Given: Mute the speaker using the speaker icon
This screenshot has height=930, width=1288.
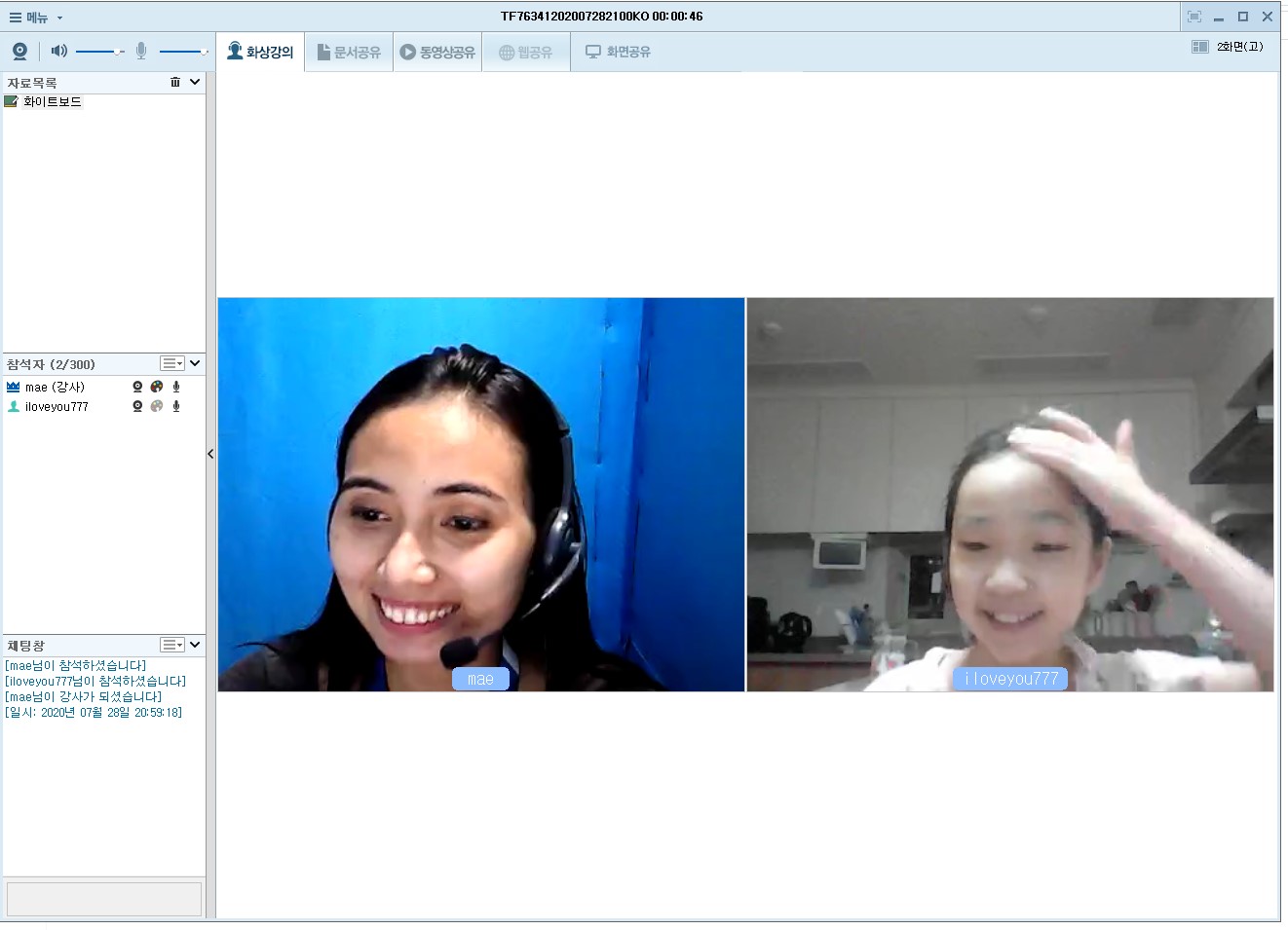Looking at the screenshot, I should [x=59, y=51].
